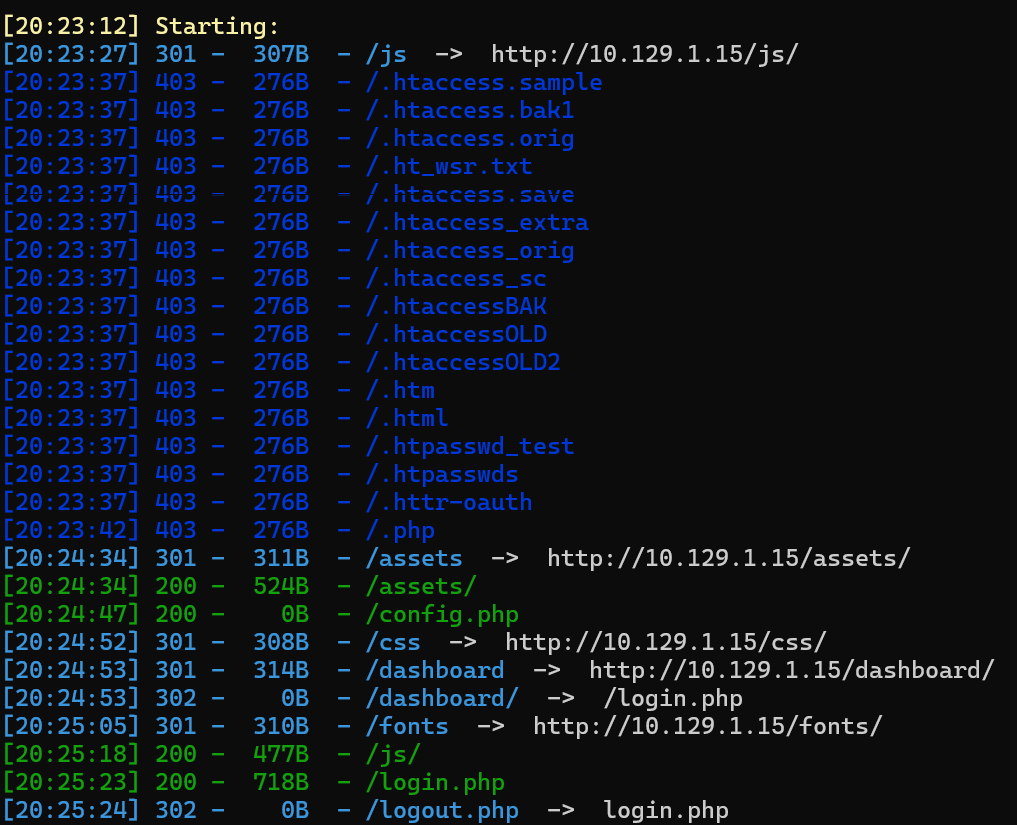This screenshot has height=825, width=1017.
Task: Open the http://10.129.1.15/dashboard/ redirect URL
Action: [791, 670]
